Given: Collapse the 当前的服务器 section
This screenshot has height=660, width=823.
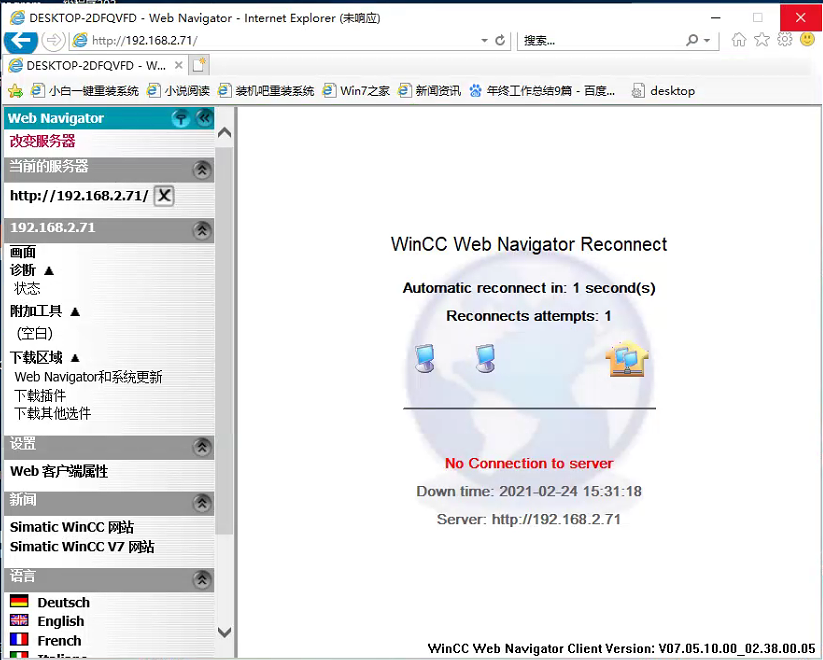Looking at the screenshot, I should coord(202,170).
